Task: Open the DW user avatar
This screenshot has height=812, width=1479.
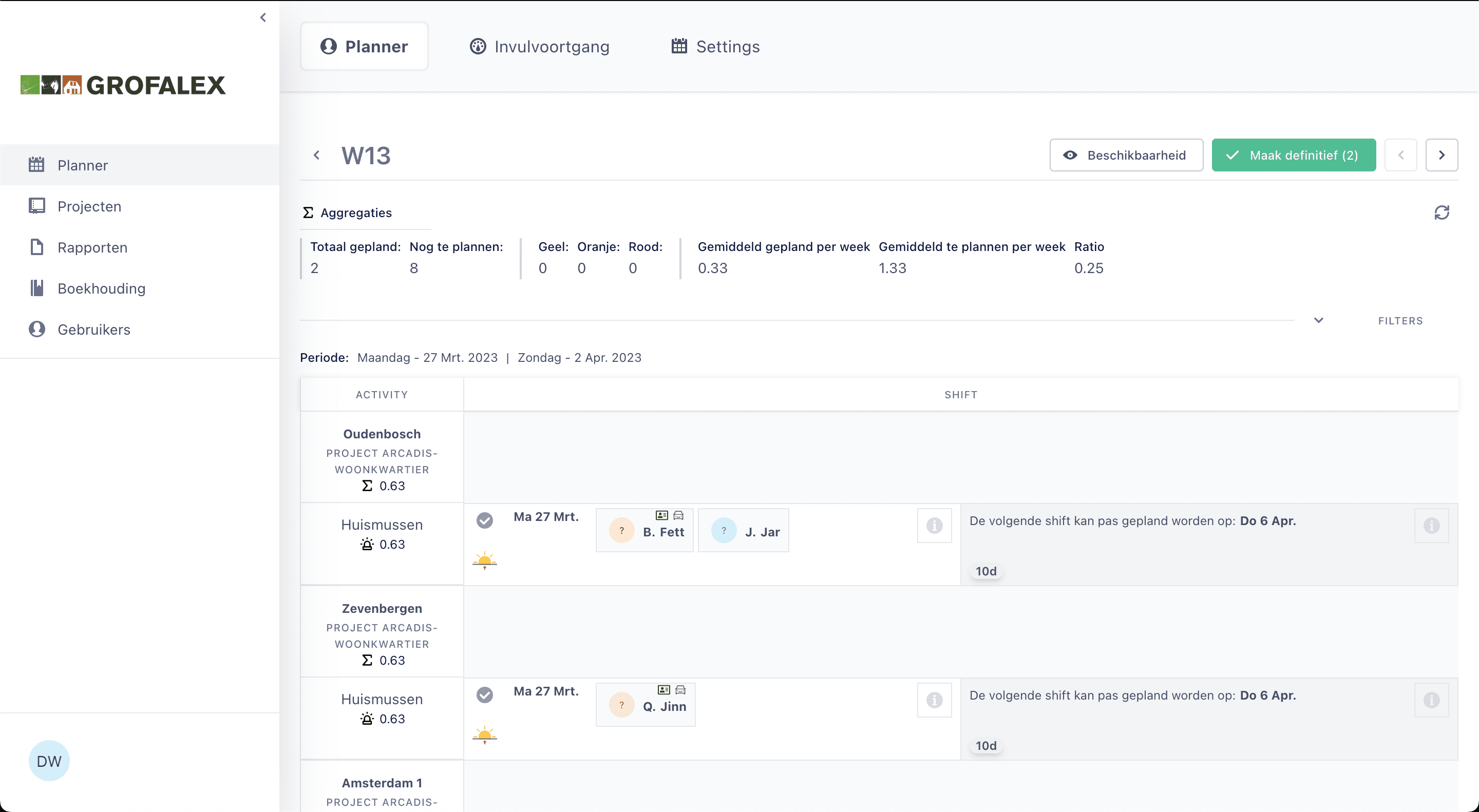Action: pyautogui.click(x=49, y=761)
